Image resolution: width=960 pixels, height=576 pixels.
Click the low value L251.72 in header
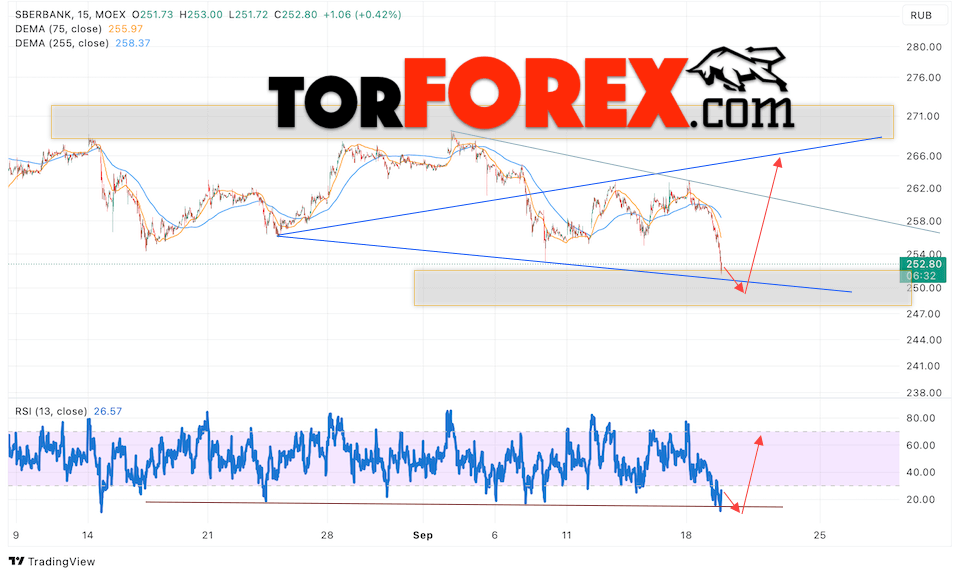(248, 14)
